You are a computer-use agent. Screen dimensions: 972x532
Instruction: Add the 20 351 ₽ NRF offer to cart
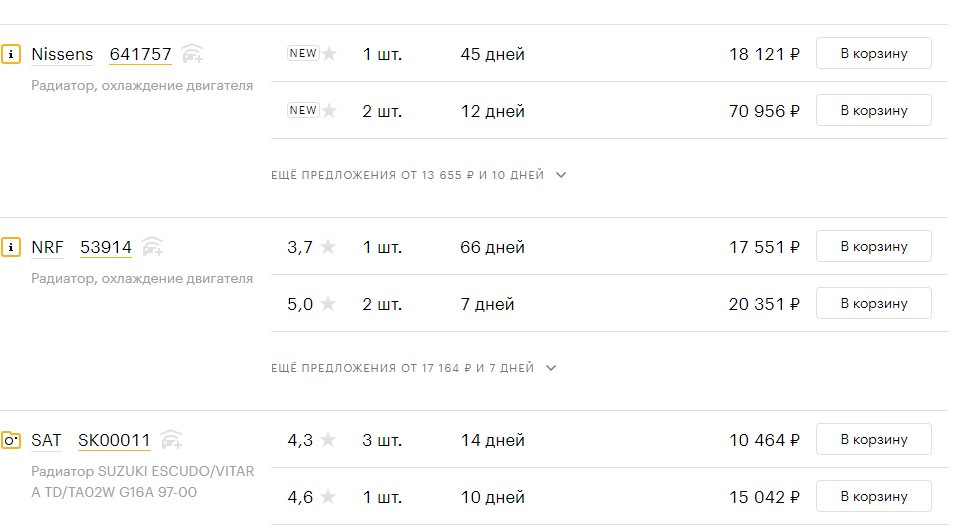(873, 304)
